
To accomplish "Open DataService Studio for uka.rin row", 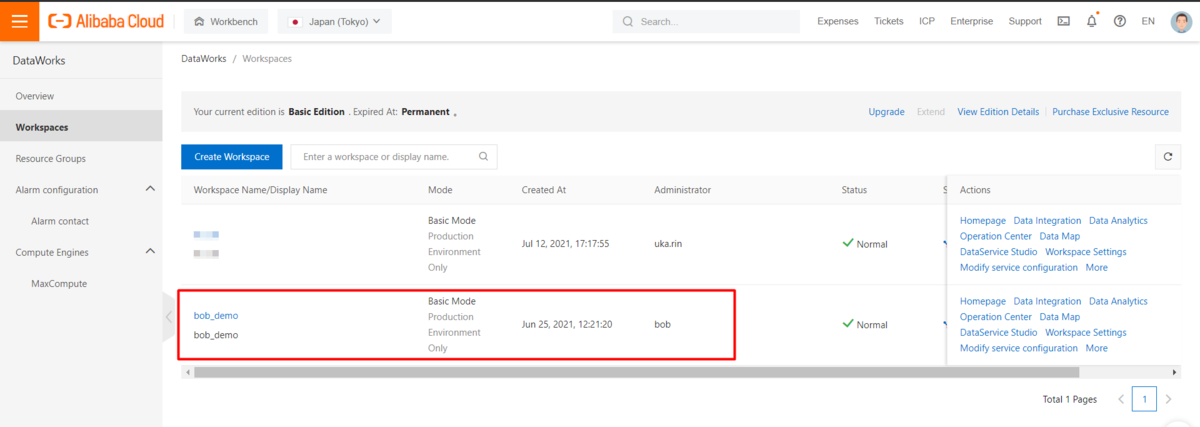I will pyautogui.click(x=999, y=252).
